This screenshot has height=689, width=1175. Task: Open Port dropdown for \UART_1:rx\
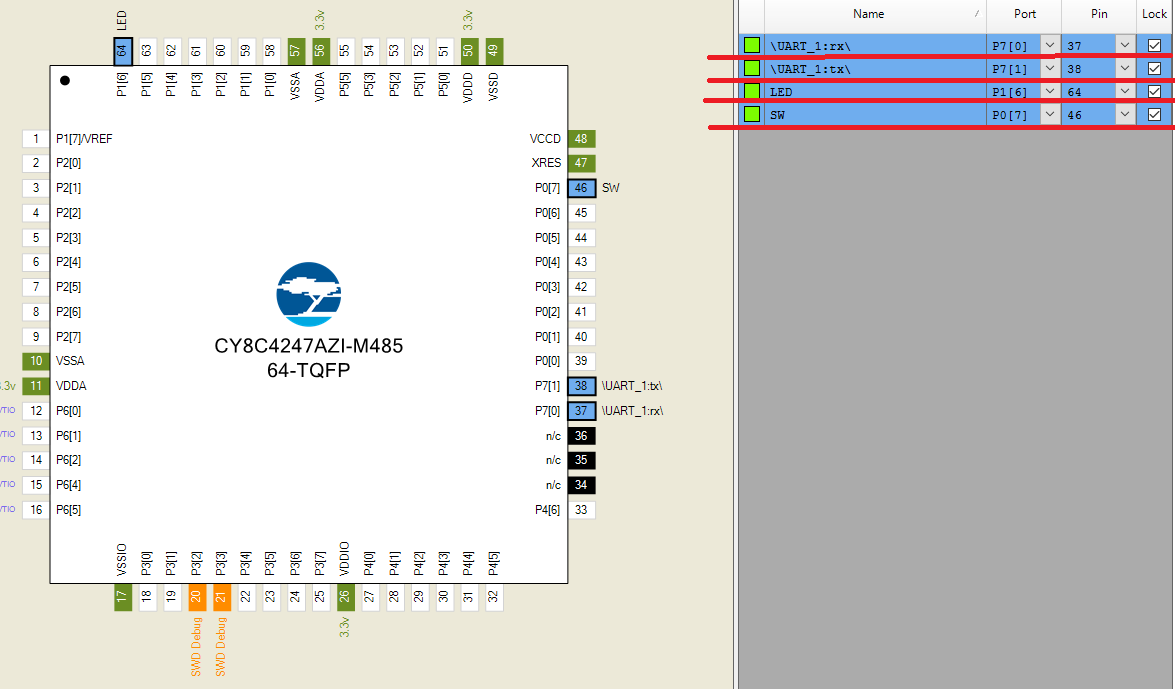tap(1050, 46)
